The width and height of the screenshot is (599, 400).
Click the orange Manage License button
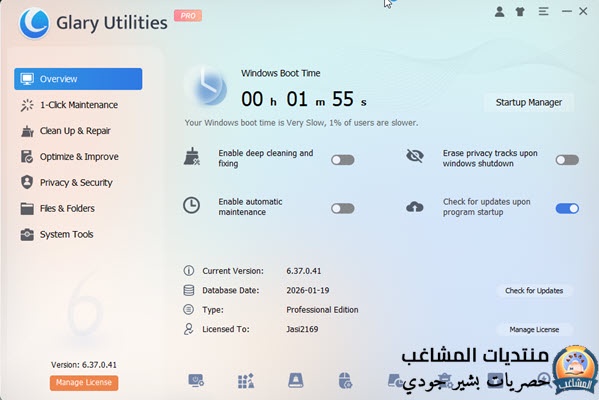pyautogui.click(x=84, y=382)
